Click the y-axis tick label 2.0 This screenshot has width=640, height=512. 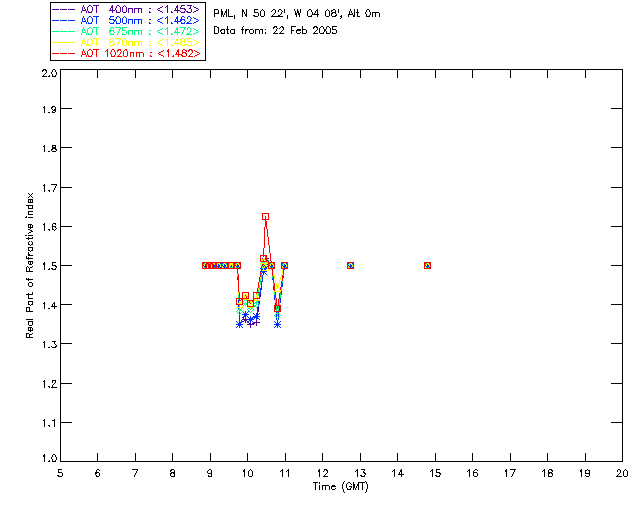pos(49,73)
